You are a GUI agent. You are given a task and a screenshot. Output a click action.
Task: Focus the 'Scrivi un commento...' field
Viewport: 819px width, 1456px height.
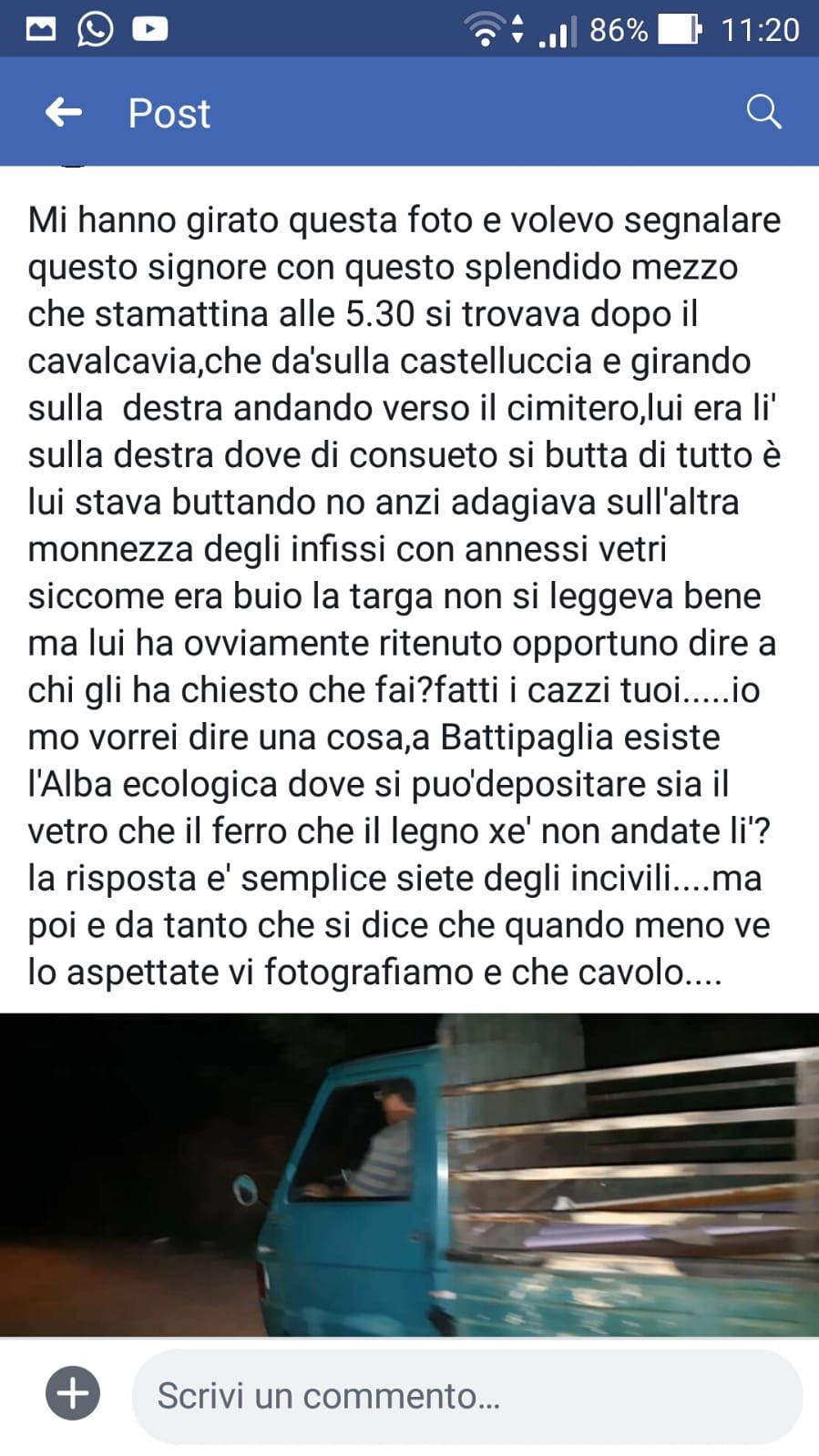467,1395
